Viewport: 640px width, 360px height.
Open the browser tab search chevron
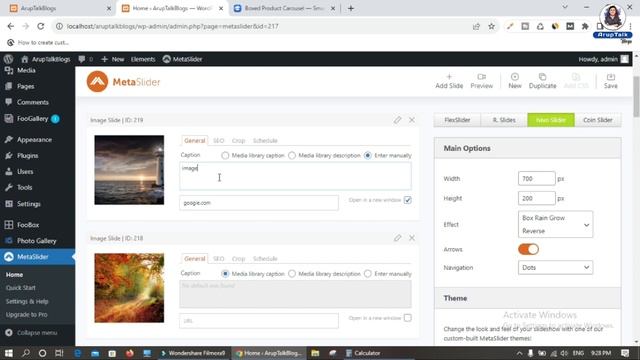(x=565, y=7)
